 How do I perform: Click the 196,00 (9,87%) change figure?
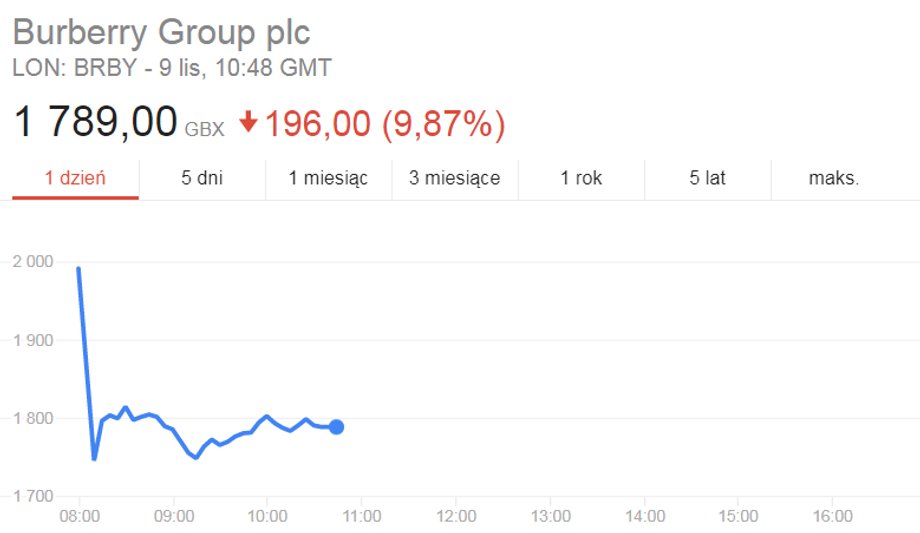pyautogui.click(x=385, y=124)
